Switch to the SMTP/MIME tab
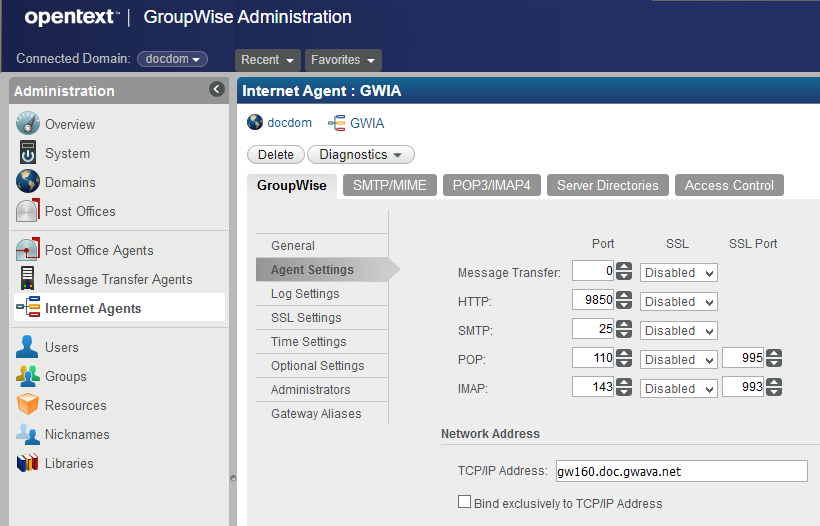This screenshot has height=526, width=820. (390, 185)
